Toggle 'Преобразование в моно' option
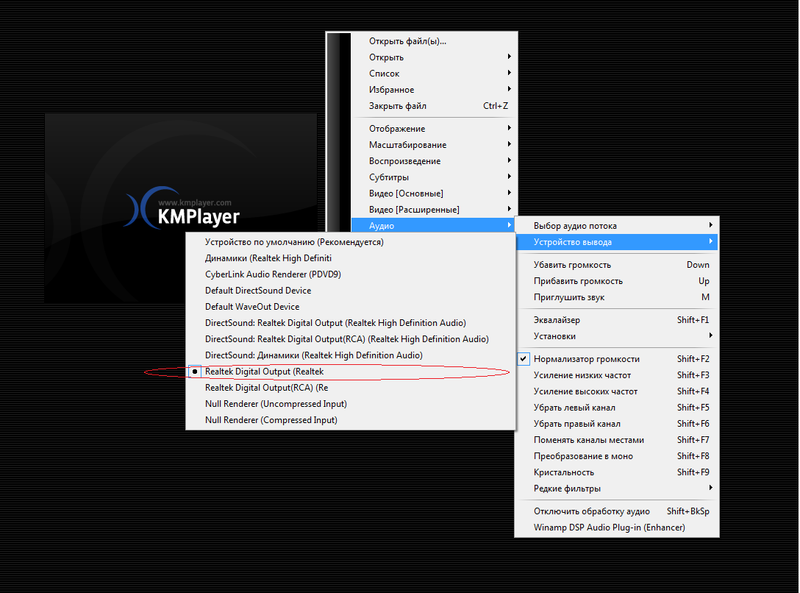This screenshot has height=593, width=800. pyautogui.click(x=617, y=456)
